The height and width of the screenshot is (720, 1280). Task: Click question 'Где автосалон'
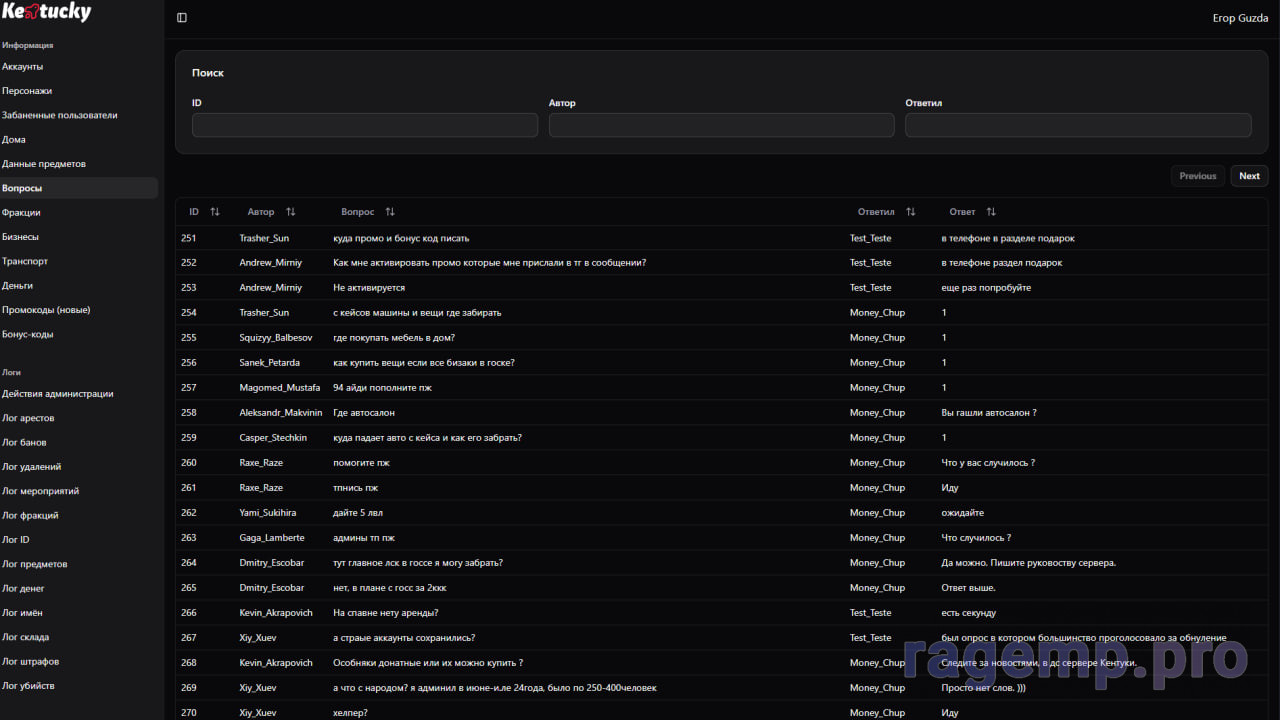(x=364, y=413)
